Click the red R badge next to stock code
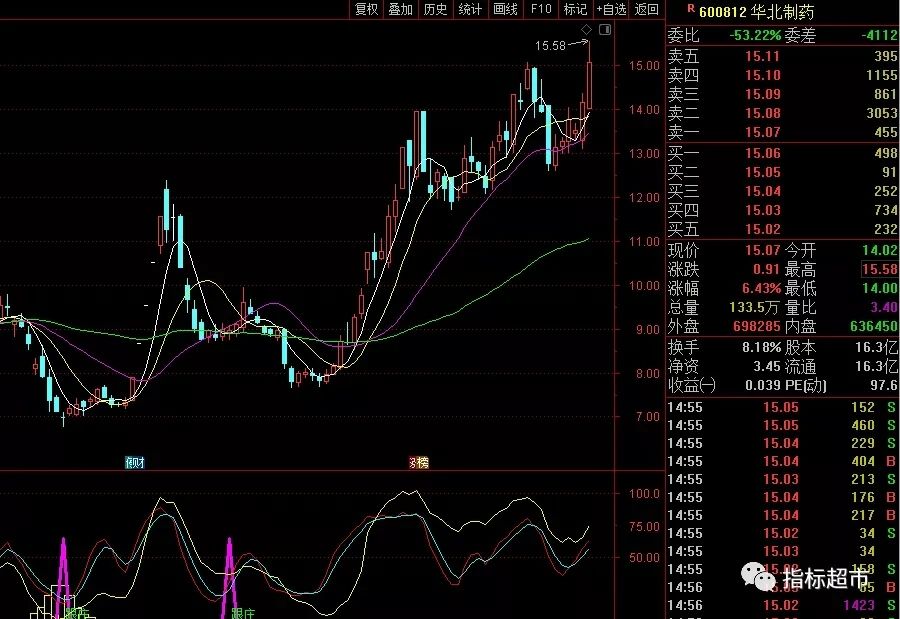Screen dimensions: 900x619 tap(690, 9)
